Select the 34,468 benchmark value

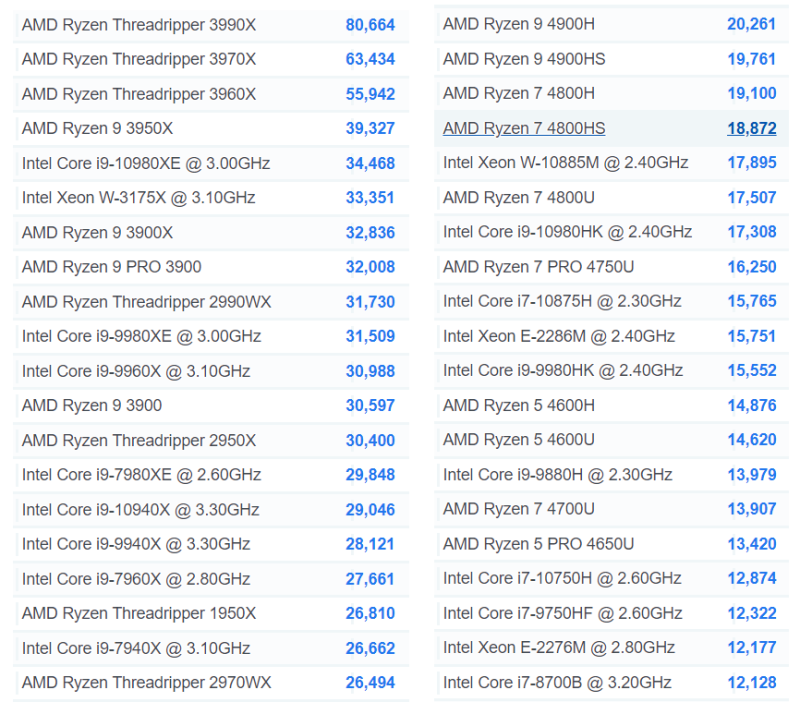[x=370, y=164]
